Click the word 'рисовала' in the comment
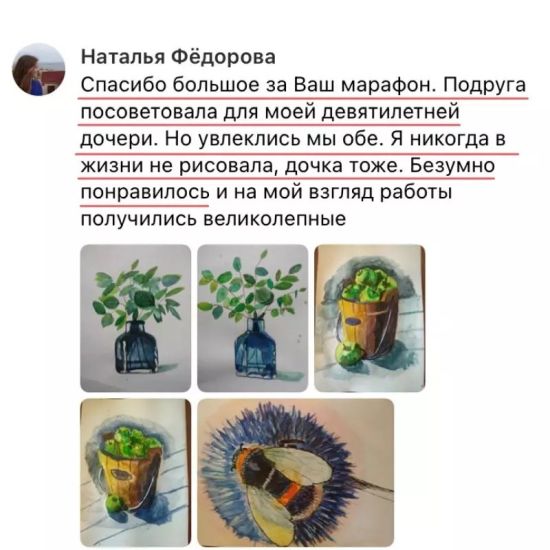The height and width of the screenshot is (550, 550). click(x=226, y=166)
